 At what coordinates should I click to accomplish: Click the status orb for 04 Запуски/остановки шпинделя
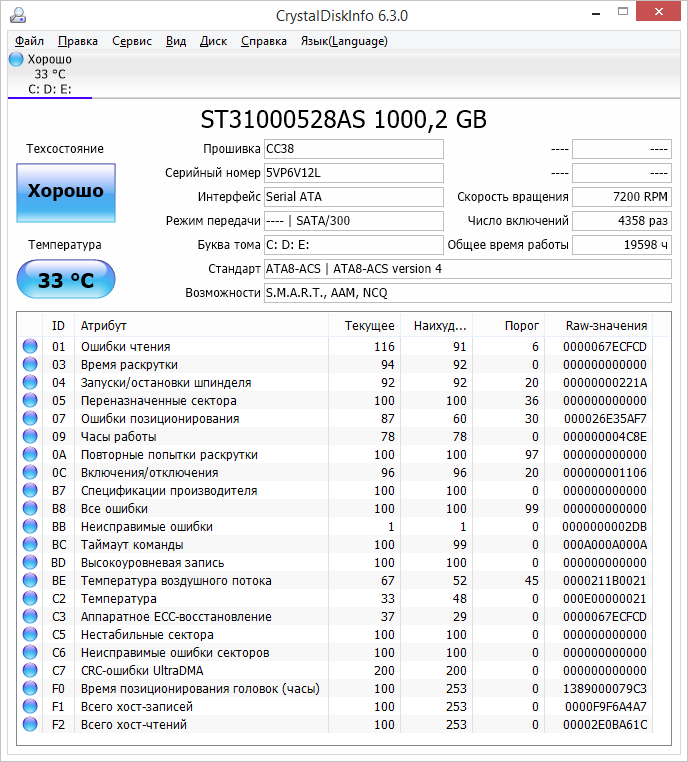(x=30, y=382)
